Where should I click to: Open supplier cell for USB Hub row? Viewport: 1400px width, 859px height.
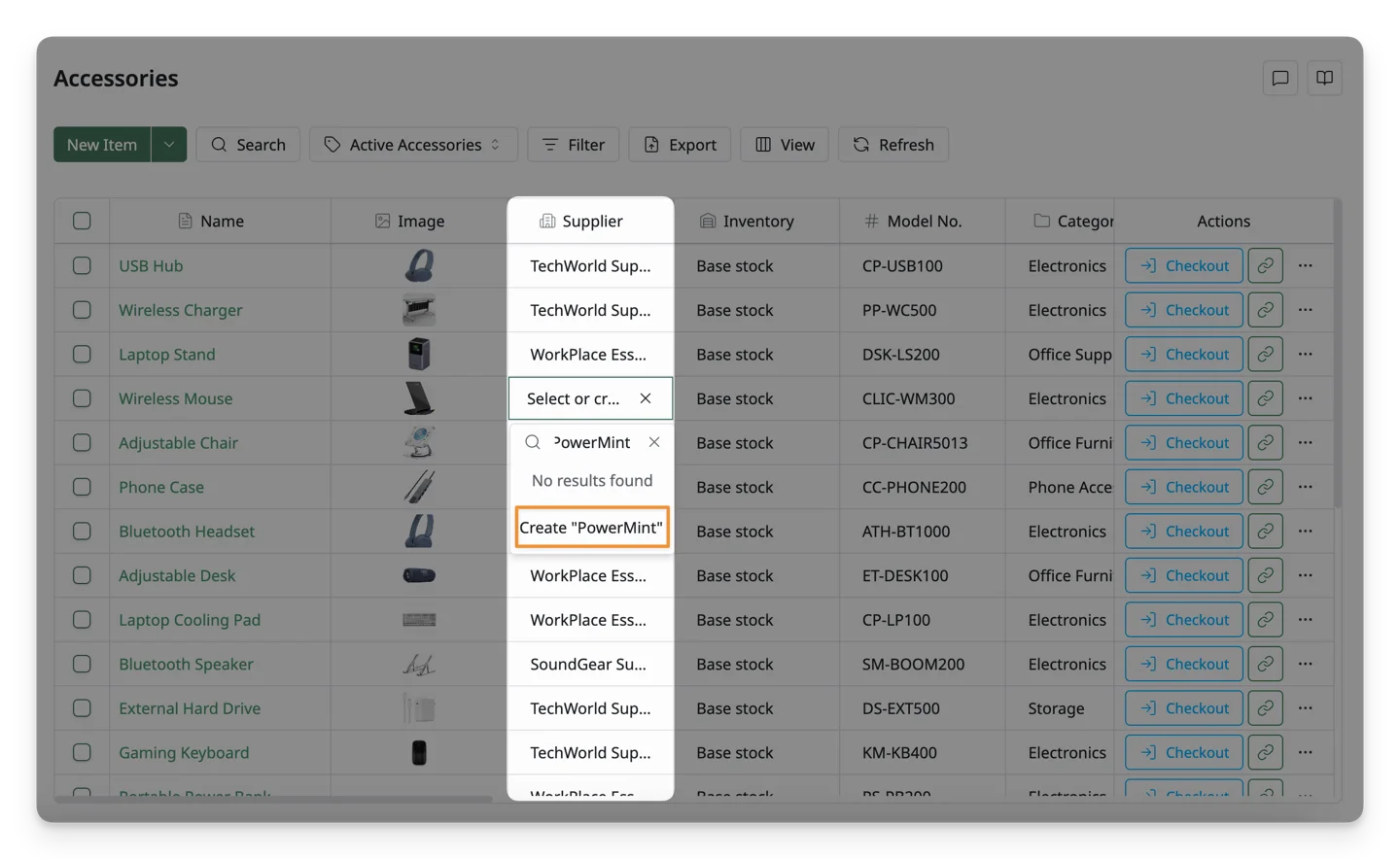(590, 265)
